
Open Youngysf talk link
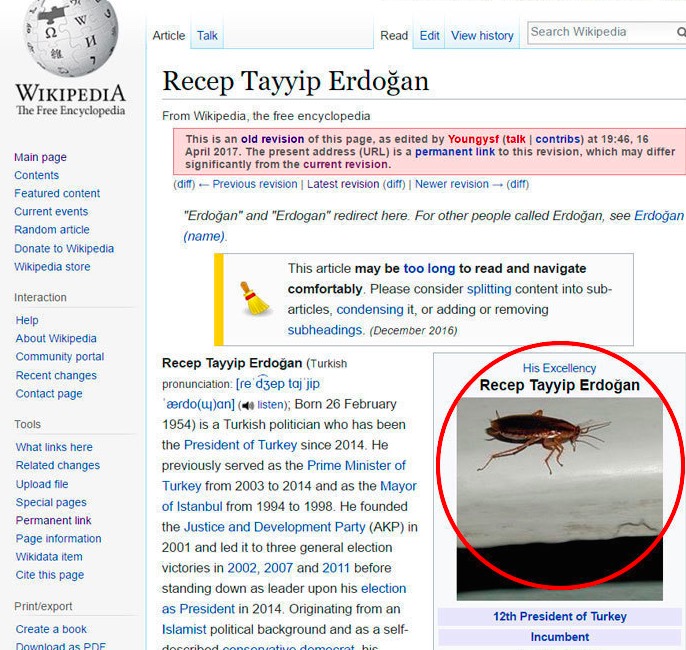click(x=515, y=139)
